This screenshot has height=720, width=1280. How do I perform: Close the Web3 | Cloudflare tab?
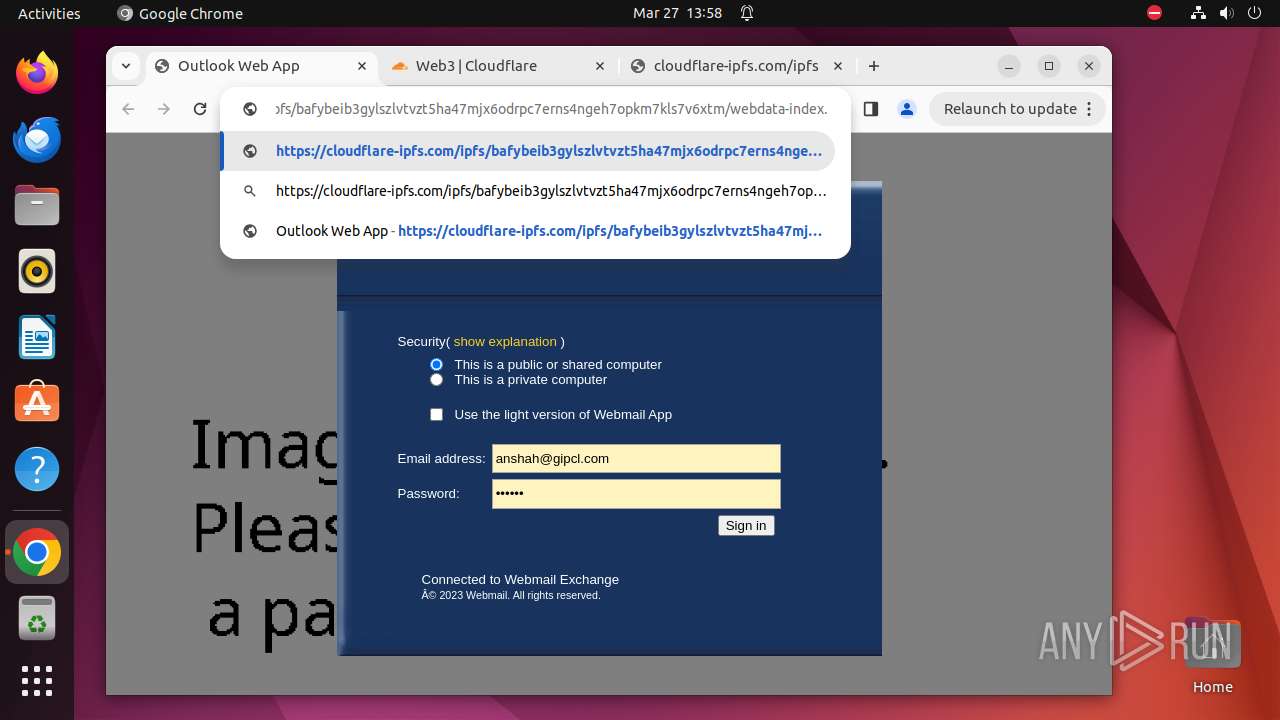coord(600,66)
